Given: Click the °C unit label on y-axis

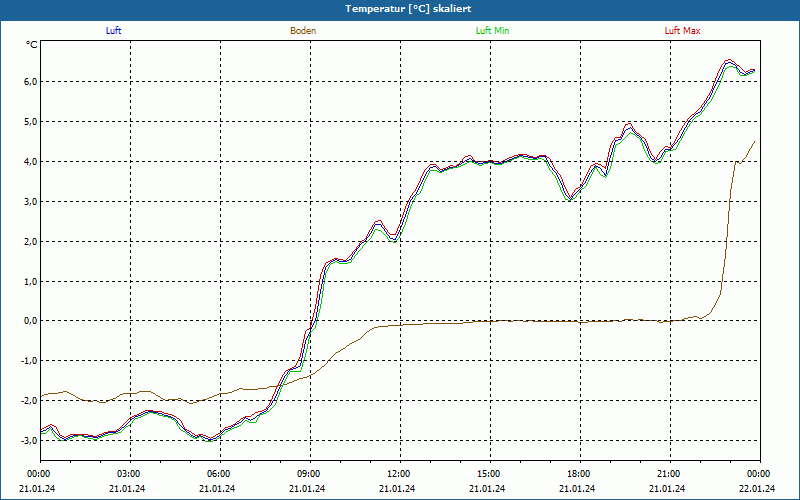Looking at the screenshot, I should click(x=32, y=45).
